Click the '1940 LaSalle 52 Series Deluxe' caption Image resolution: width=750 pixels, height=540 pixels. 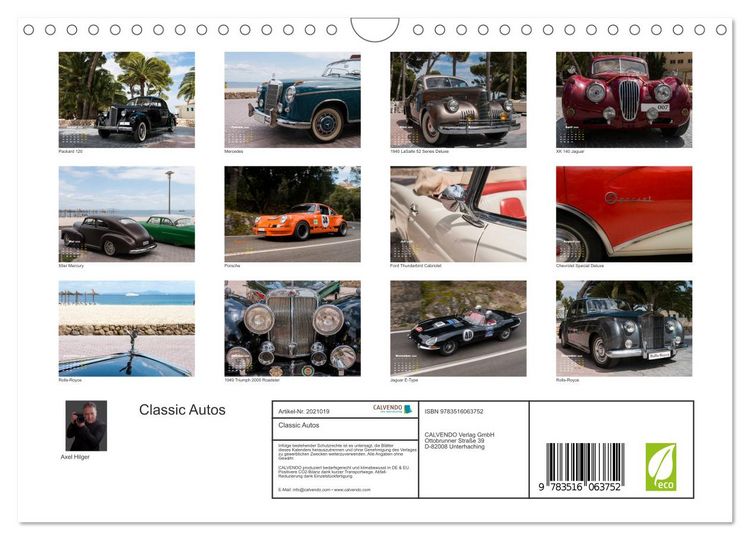[419, 151]
